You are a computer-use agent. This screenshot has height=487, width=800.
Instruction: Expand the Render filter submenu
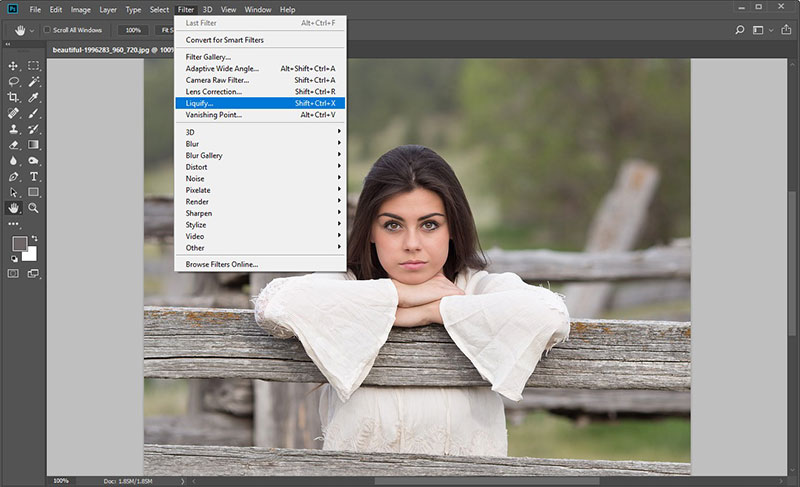pos(260,201)
